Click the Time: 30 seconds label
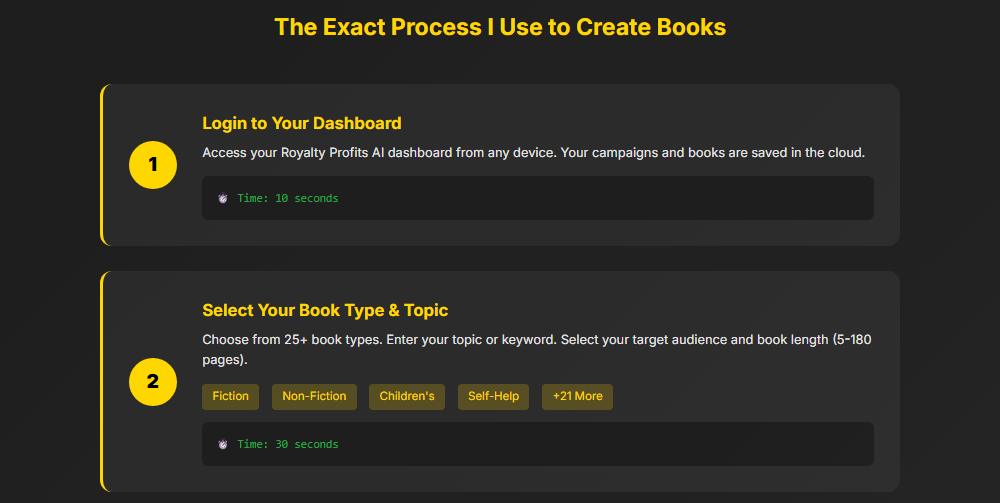Screen dimensions: 1000x503 pyautogui.click(x=288, y=444)
